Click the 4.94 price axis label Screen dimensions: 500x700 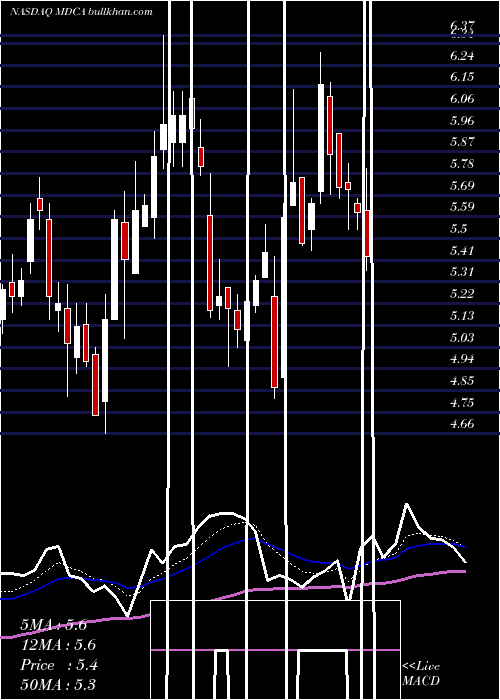pyautogui.click(x=462, y=359)
